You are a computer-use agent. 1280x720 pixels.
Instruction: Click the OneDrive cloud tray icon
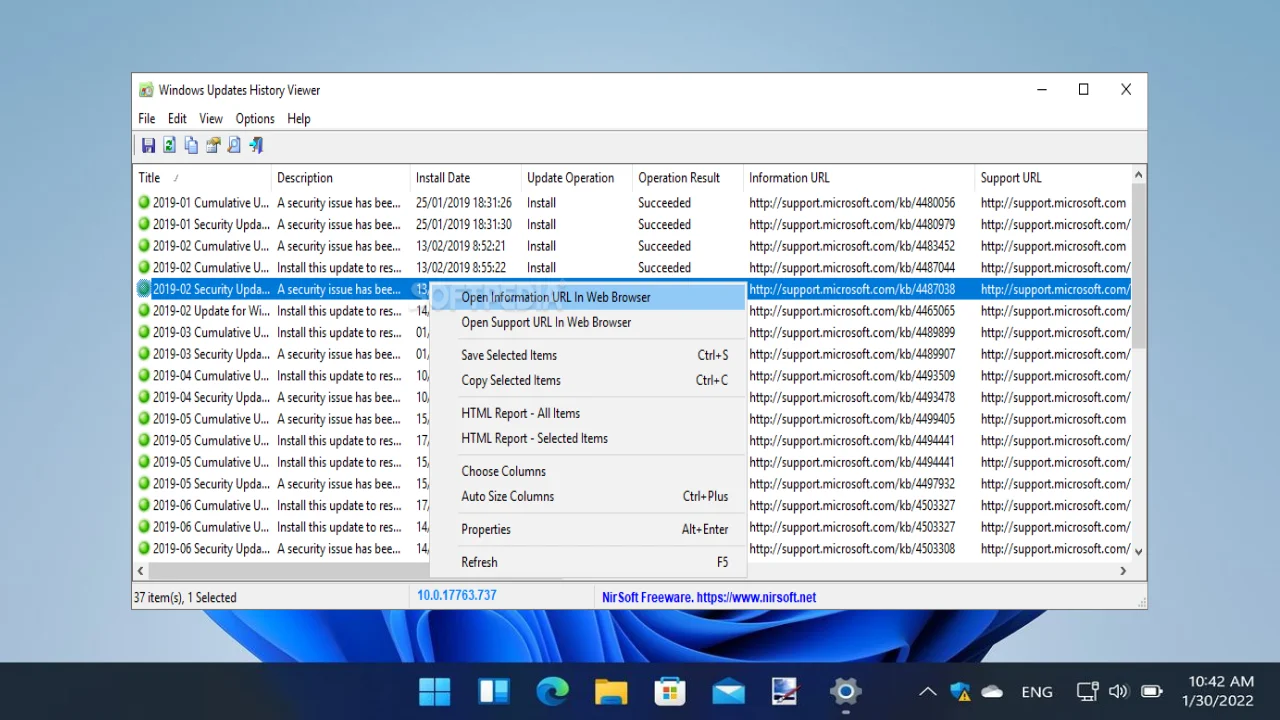(992, 691)
